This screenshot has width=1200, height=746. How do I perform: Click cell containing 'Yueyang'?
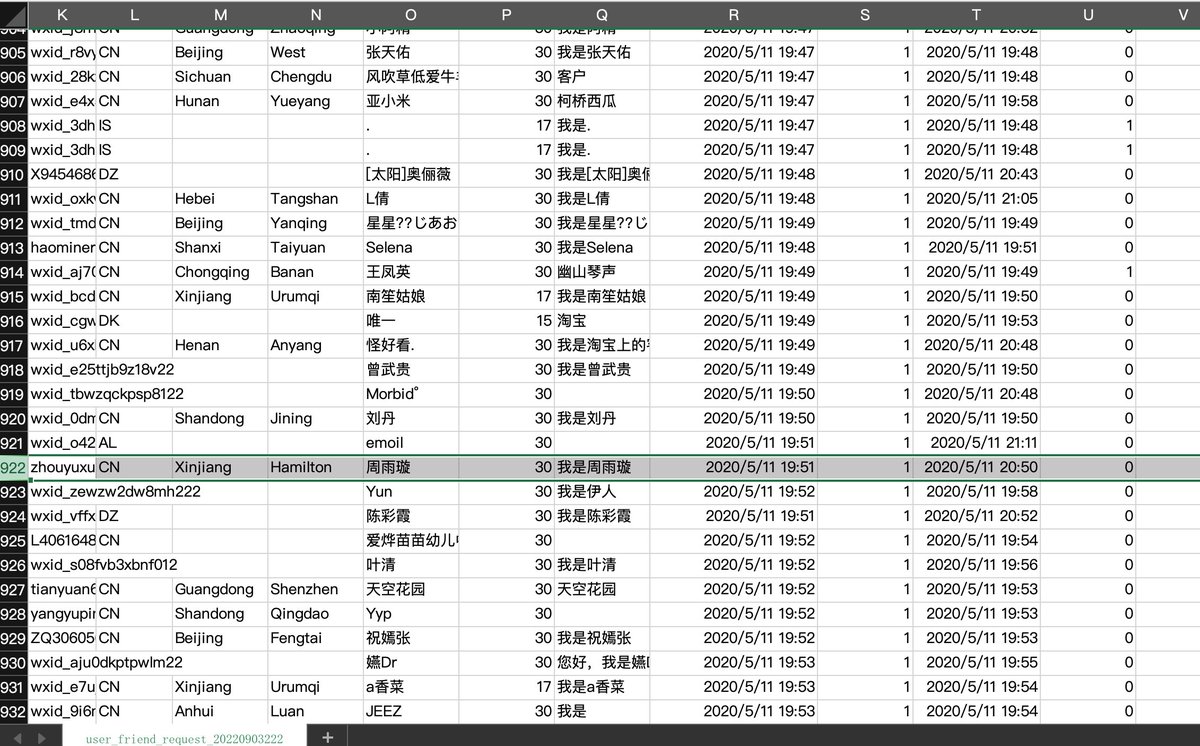316,101
